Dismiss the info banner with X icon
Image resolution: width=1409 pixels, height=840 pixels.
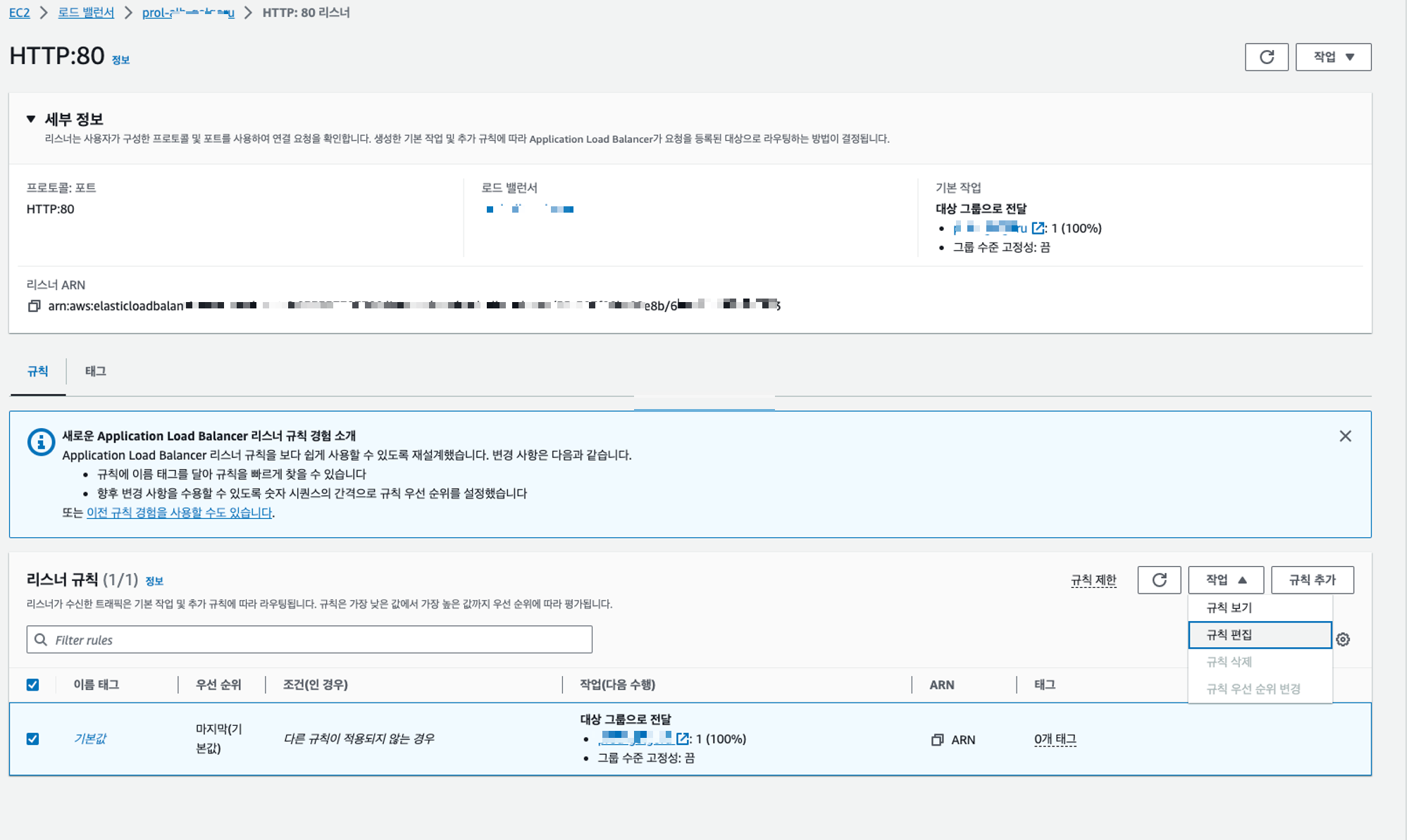pyautogui.click(x=1345, y=437)
